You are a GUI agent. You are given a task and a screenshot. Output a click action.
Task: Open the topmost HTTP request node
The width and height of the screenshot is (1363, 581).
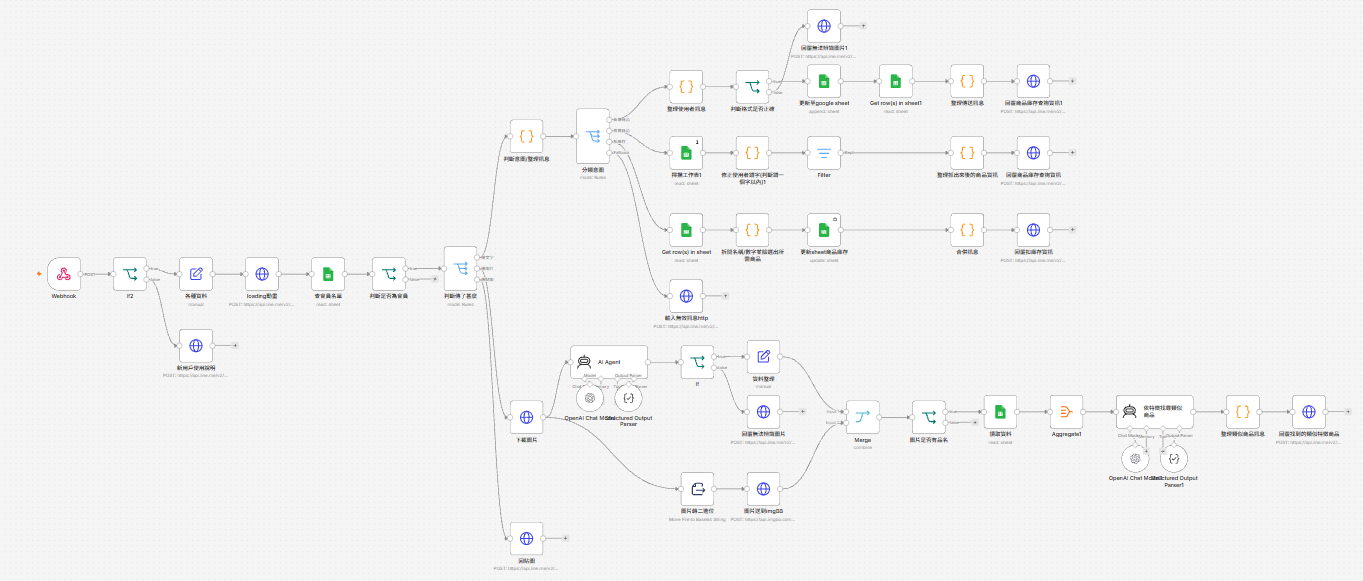pos(824,26)
